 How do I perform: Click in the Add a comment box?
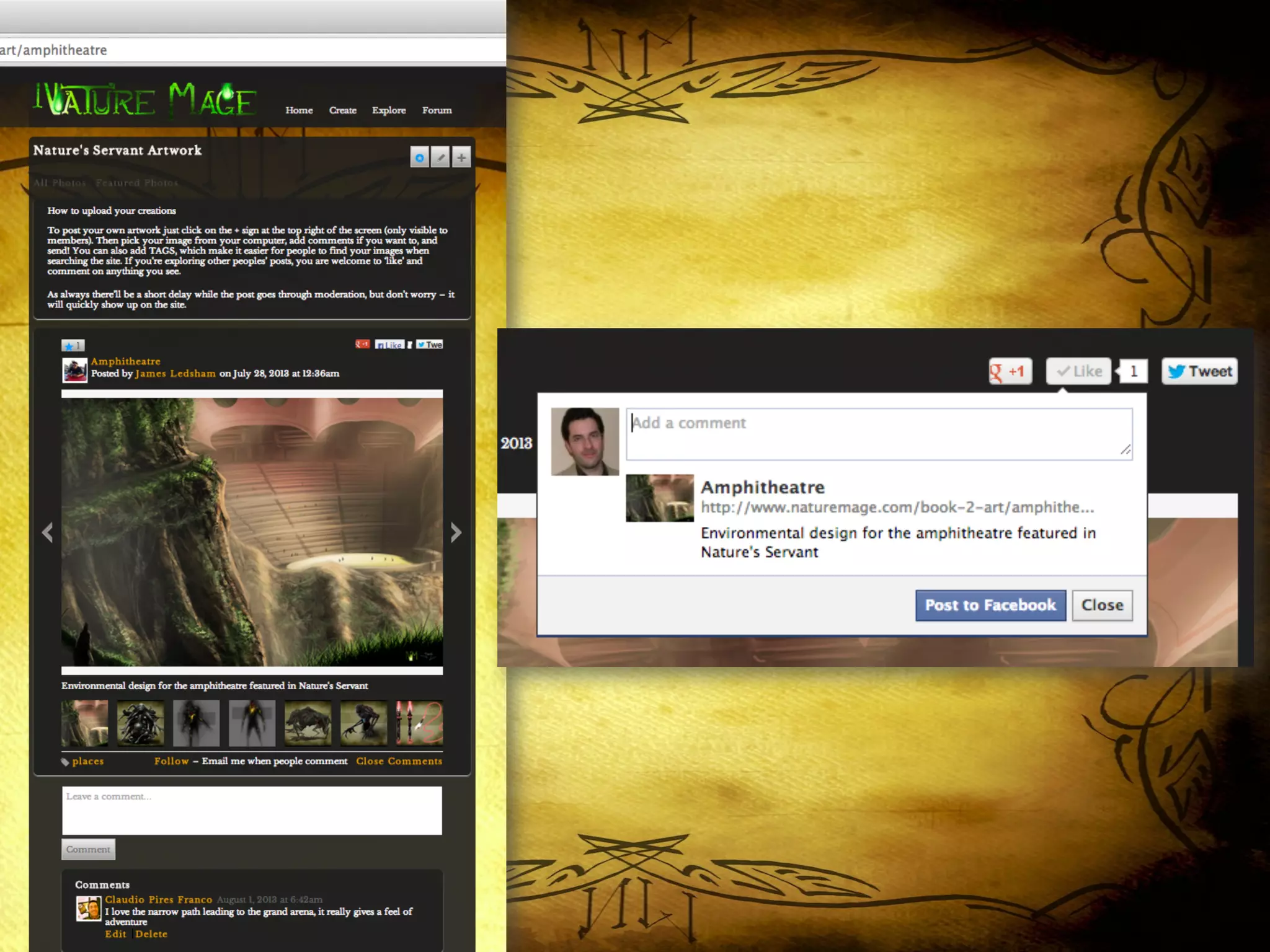click(x=879, y=434)
